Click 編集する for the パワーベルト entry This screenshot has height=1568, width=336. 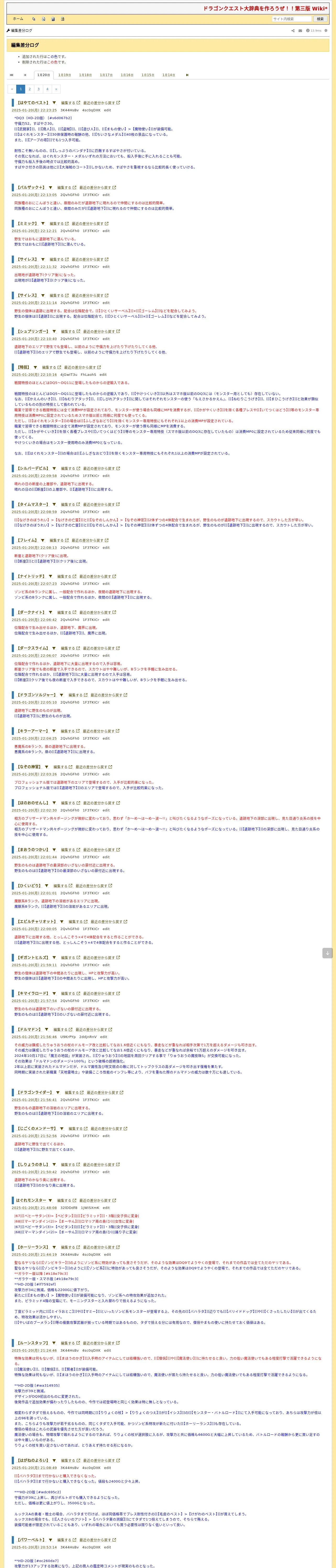click(66, 1540)
